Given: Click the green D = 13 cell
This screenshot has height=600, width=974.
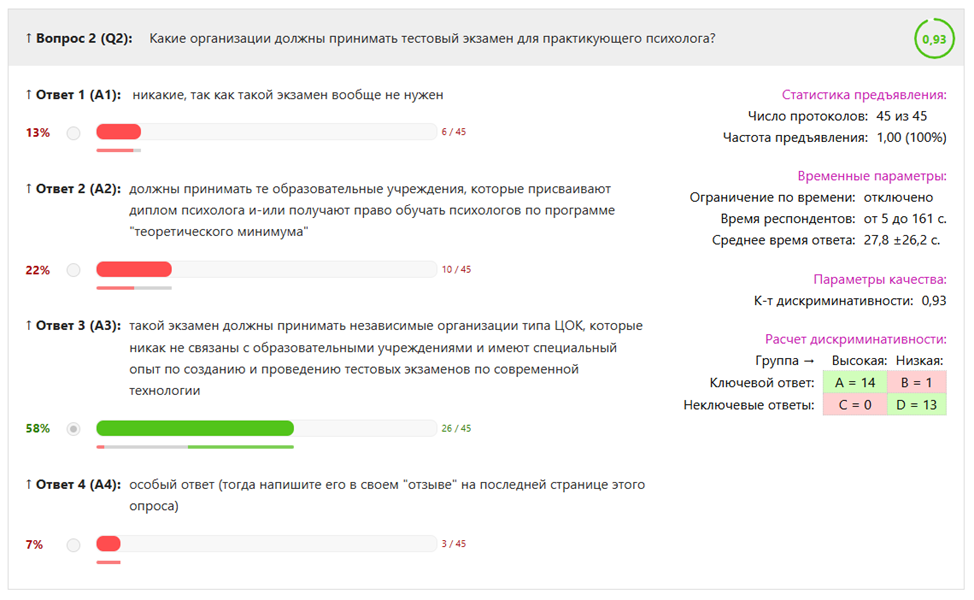Looking at the screenshot, I should pos(916,405).
